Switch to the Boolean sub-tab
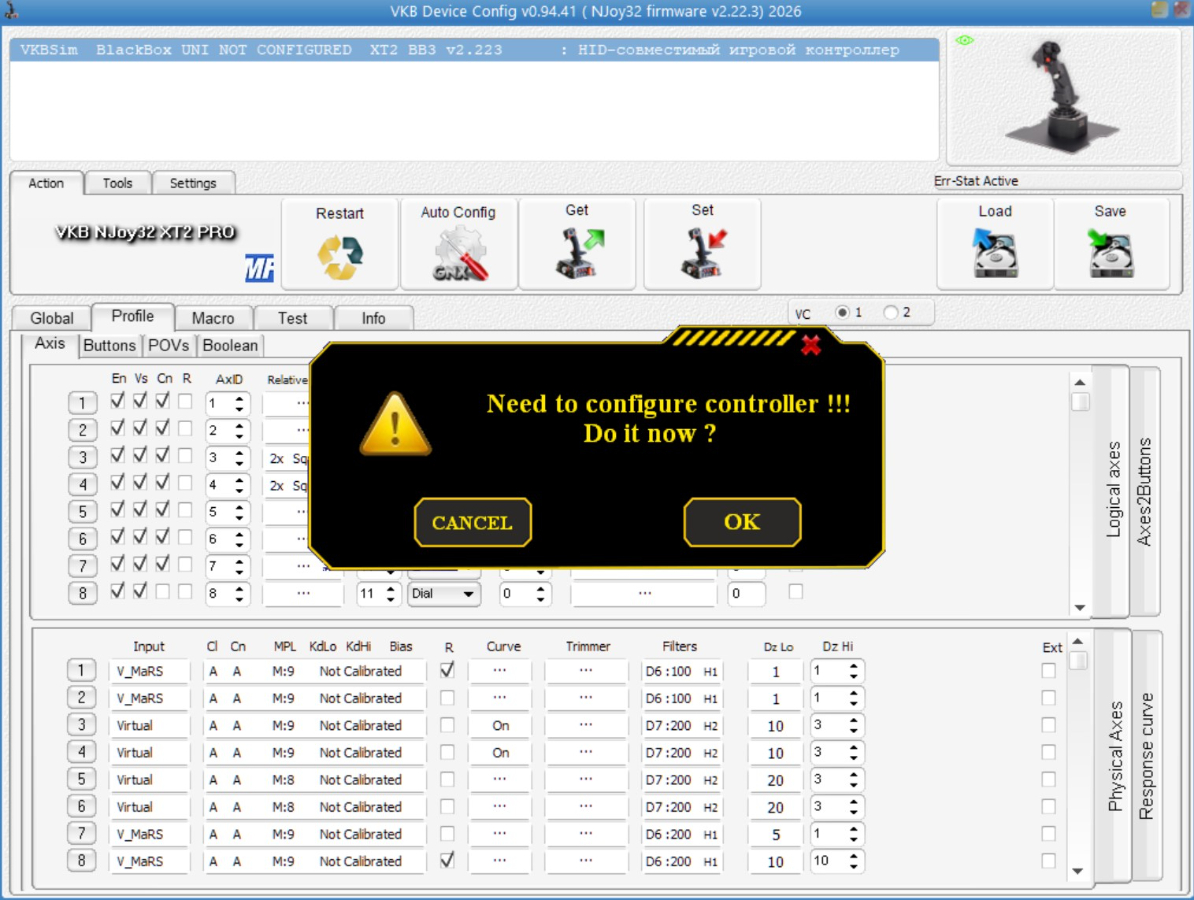 click(x=230, y=346)
